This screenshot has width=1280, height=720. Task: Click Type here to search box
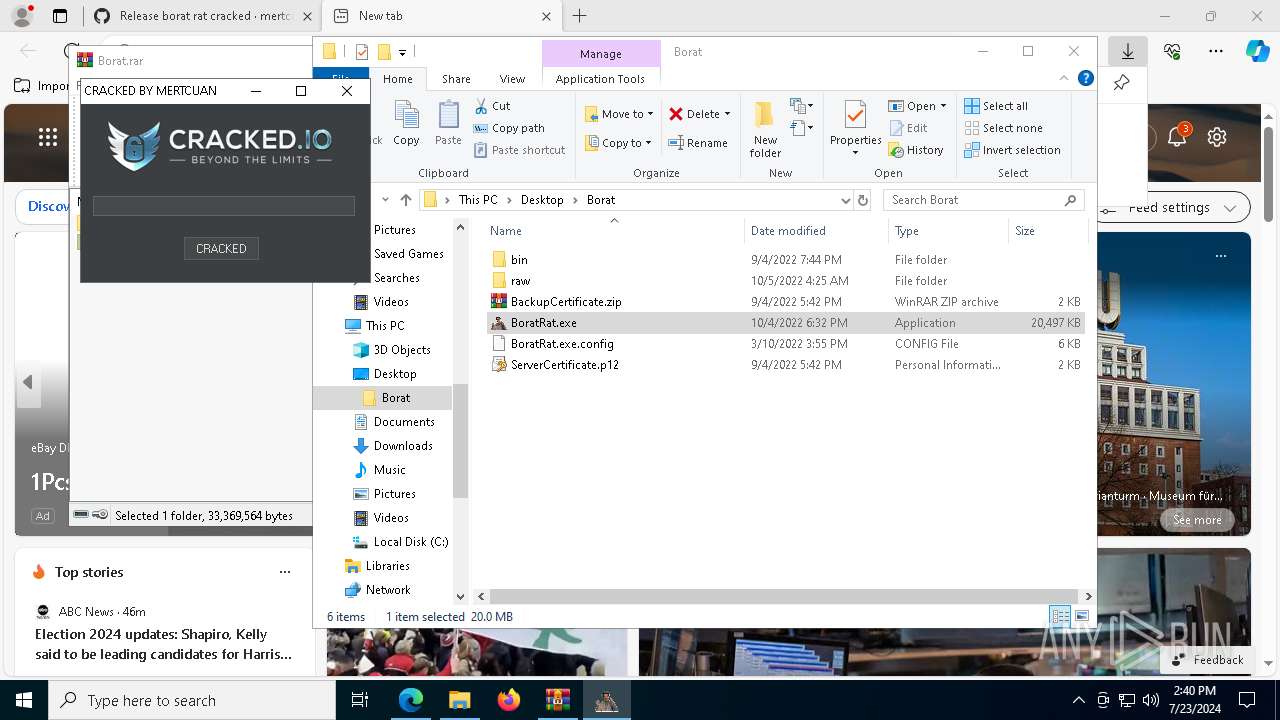point(192,700)
